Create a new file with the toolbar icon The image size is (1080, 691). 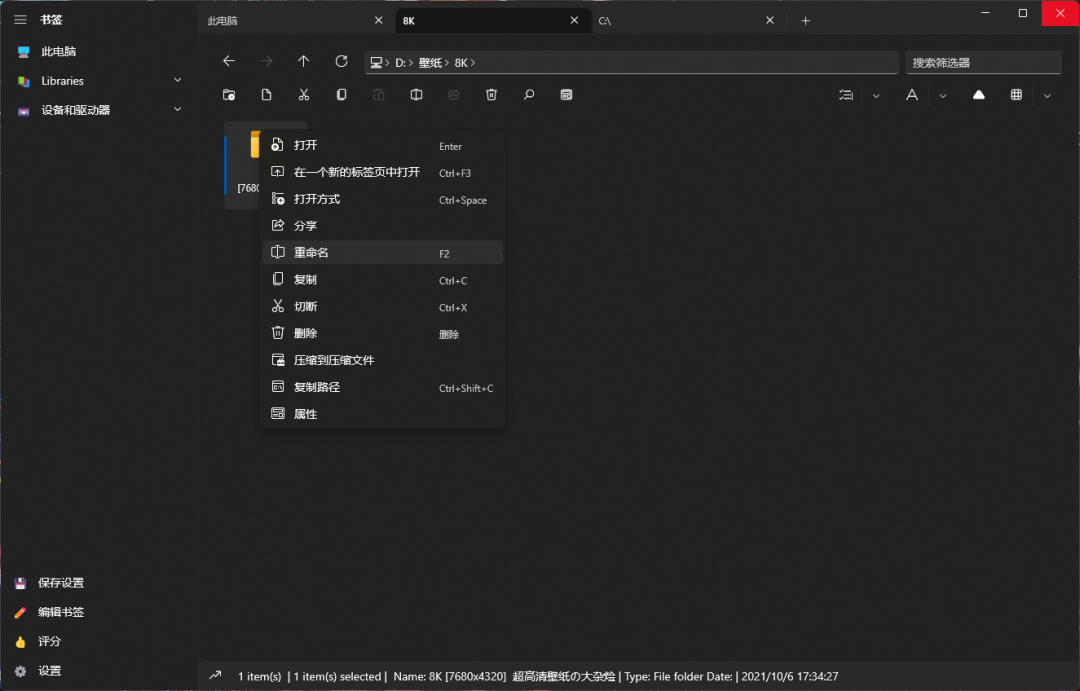266,94
